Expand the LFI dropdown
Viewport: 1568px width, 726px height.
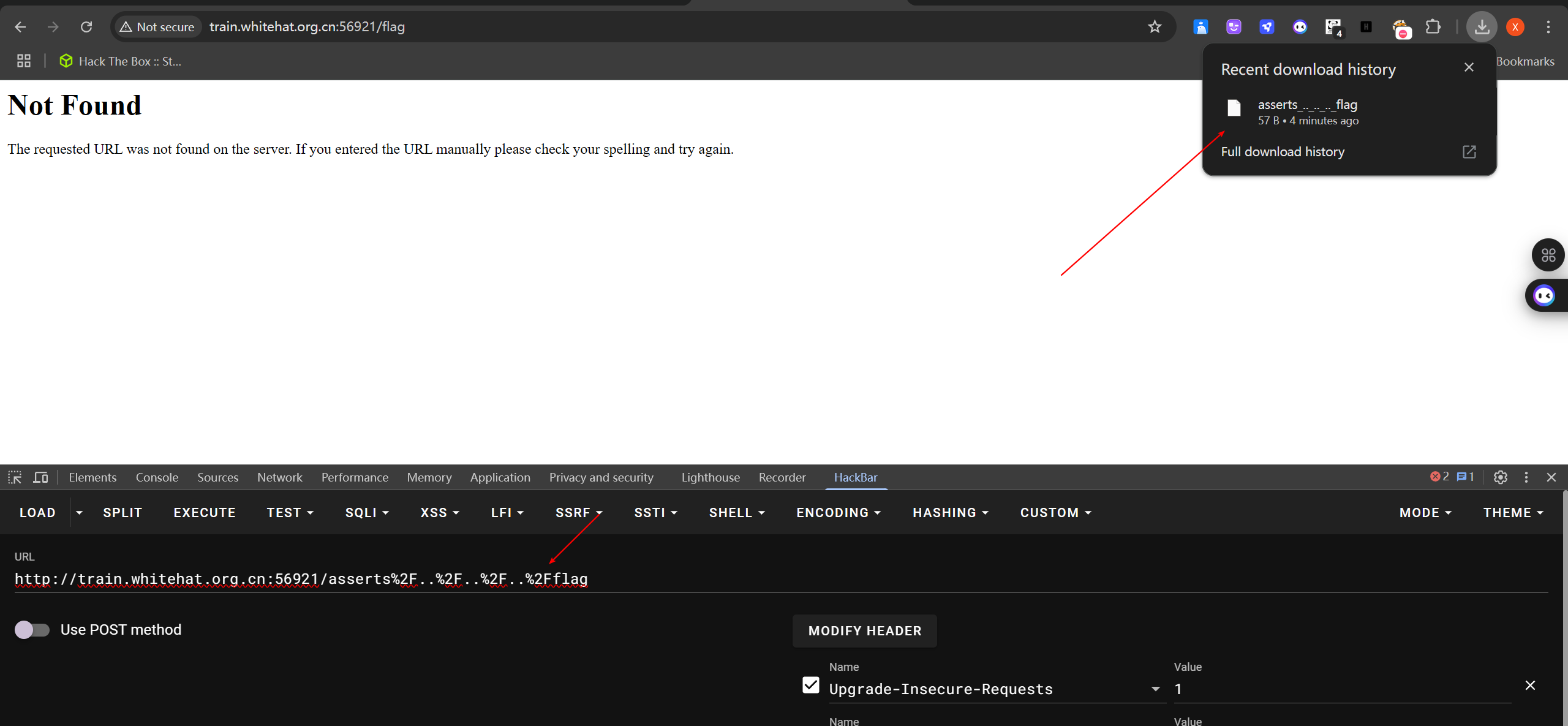pyautogui.click(x=507, y=513)
